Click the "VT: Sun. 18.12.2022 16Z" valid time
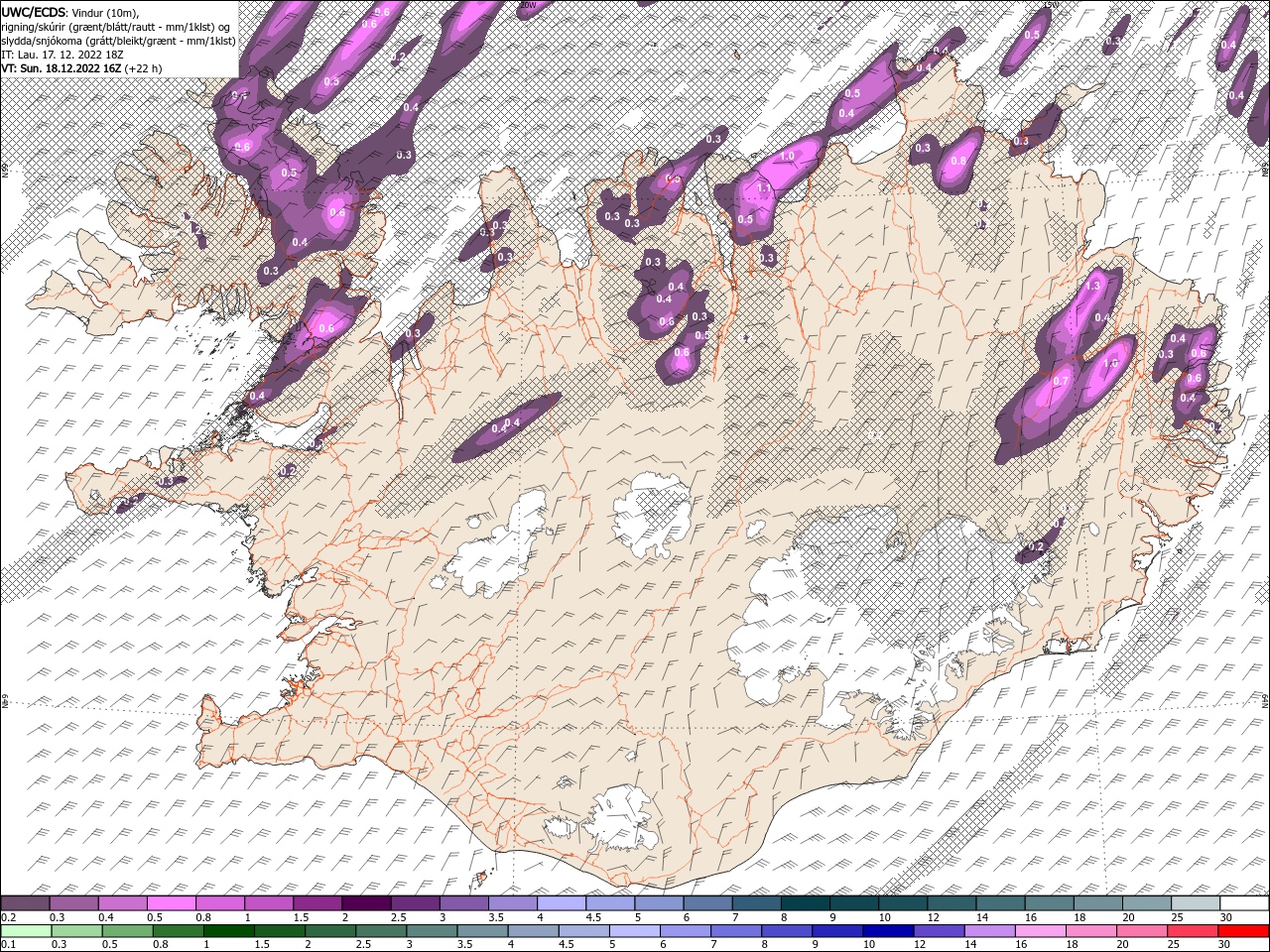Viewport: 1270px width, 952px height. tap(62, 68)
